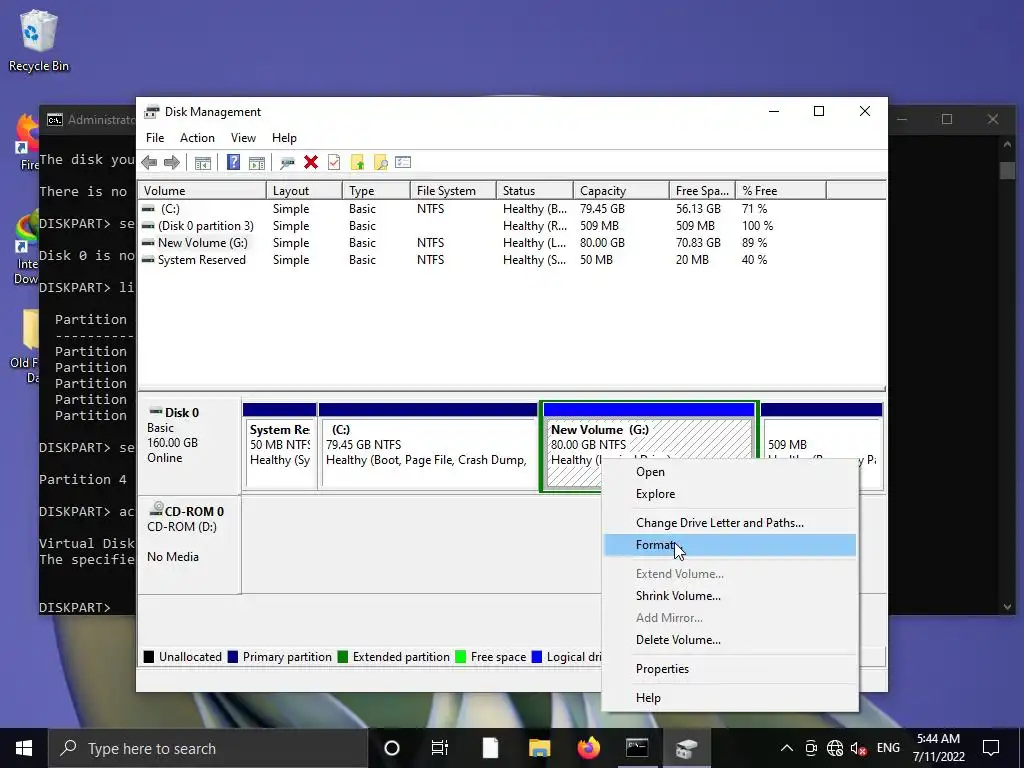Choose Help at bottom of context menu

pos(729,697)
